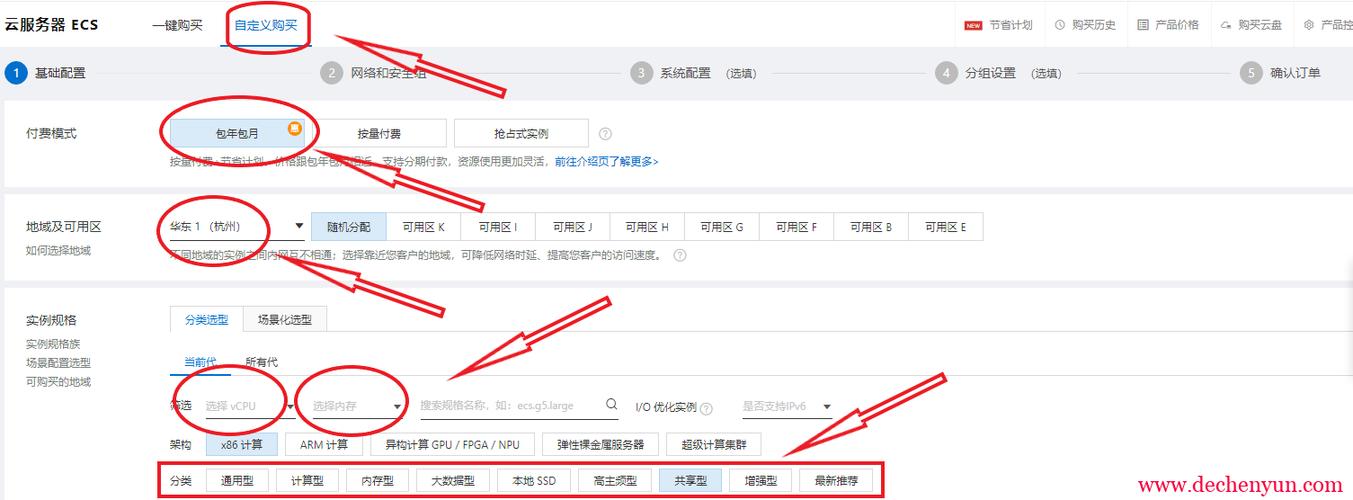1353x500 pixels.
Task: Filter by 本地 SSD category
Action: pyautogui.click(x=534, y=481)
